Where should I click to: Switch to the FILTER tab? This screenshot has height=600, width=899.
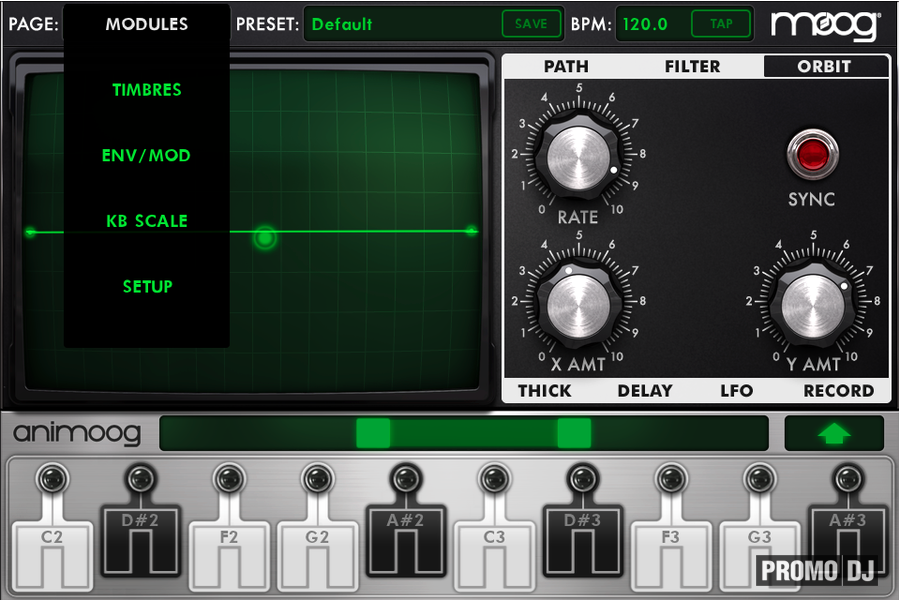(692, 67)
